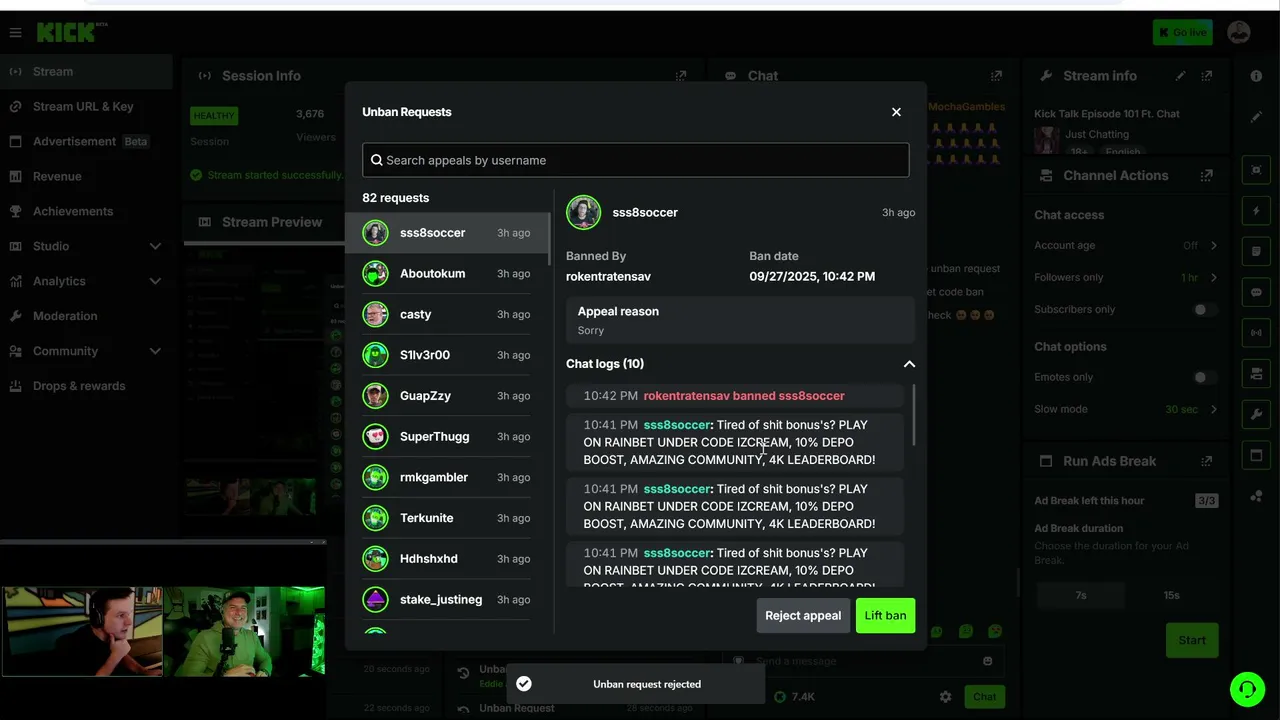
Task: Open the green headset support widget
Action: click(x=1247, y=689)
